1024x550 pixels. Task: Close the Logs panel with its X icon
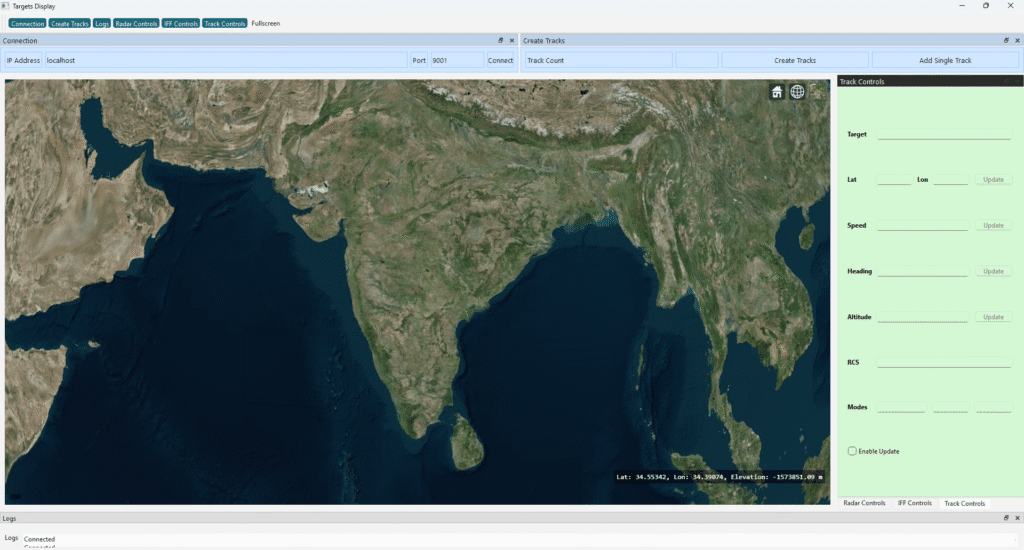(1018, 518)
